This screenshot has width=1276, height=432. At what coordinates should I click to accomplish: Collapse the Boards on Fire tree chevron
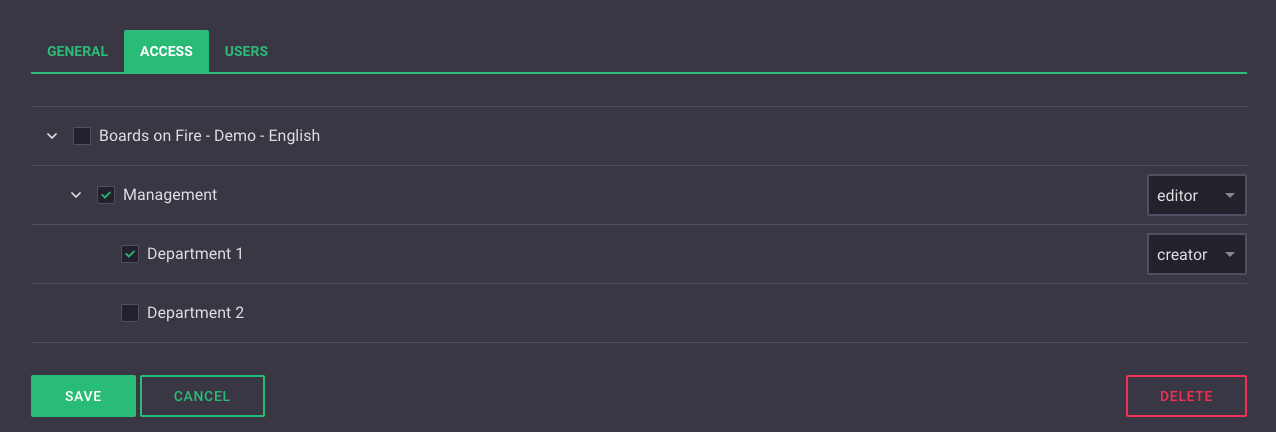tap(52, 136)
